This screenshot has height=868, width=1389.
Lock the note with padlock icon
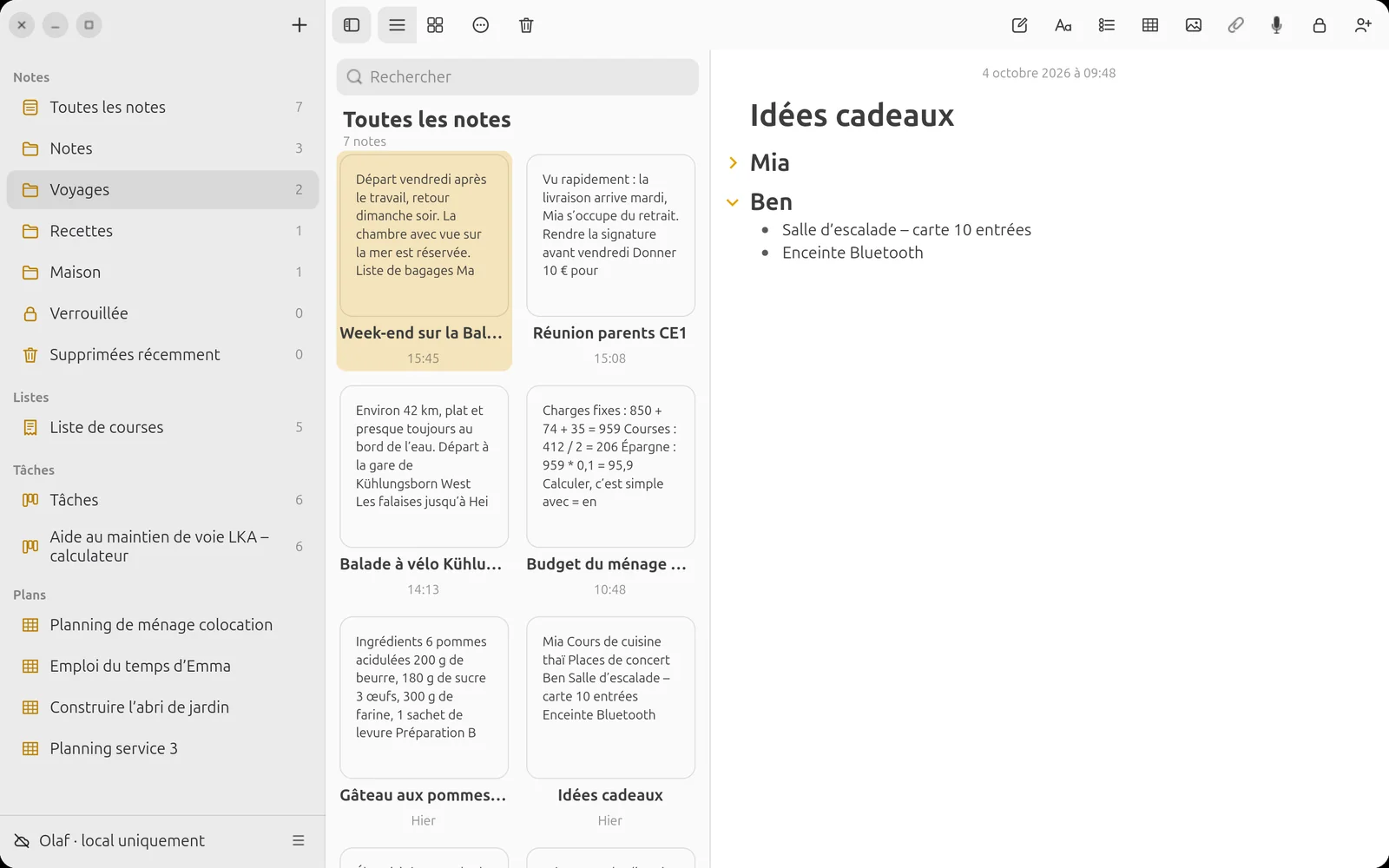click(x=1320, y=25)
